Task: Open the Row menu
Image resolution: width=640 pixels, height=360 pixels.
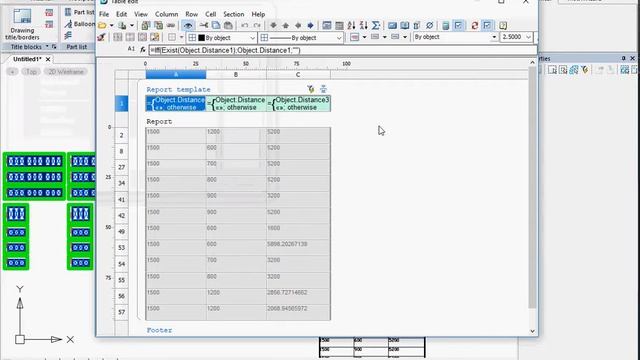Action: pos(191,14)
